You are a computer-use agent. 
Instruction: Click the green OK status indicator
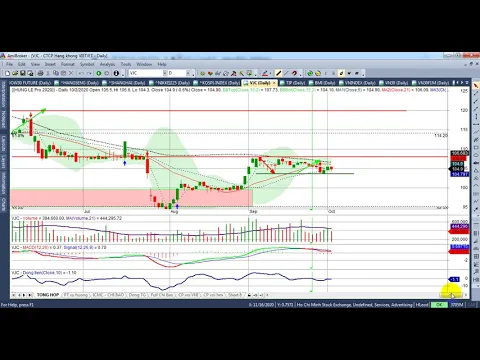pos(439,305)
